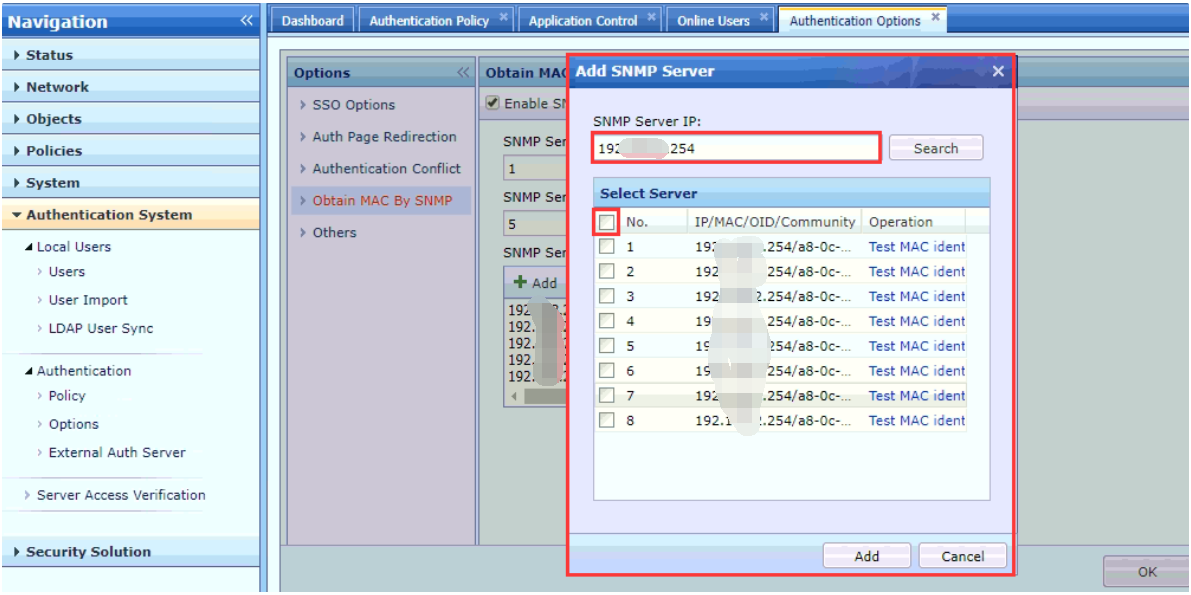Expand the Security Solution section
Screen dimensions: 1191x595
click(x=88, y=552)
